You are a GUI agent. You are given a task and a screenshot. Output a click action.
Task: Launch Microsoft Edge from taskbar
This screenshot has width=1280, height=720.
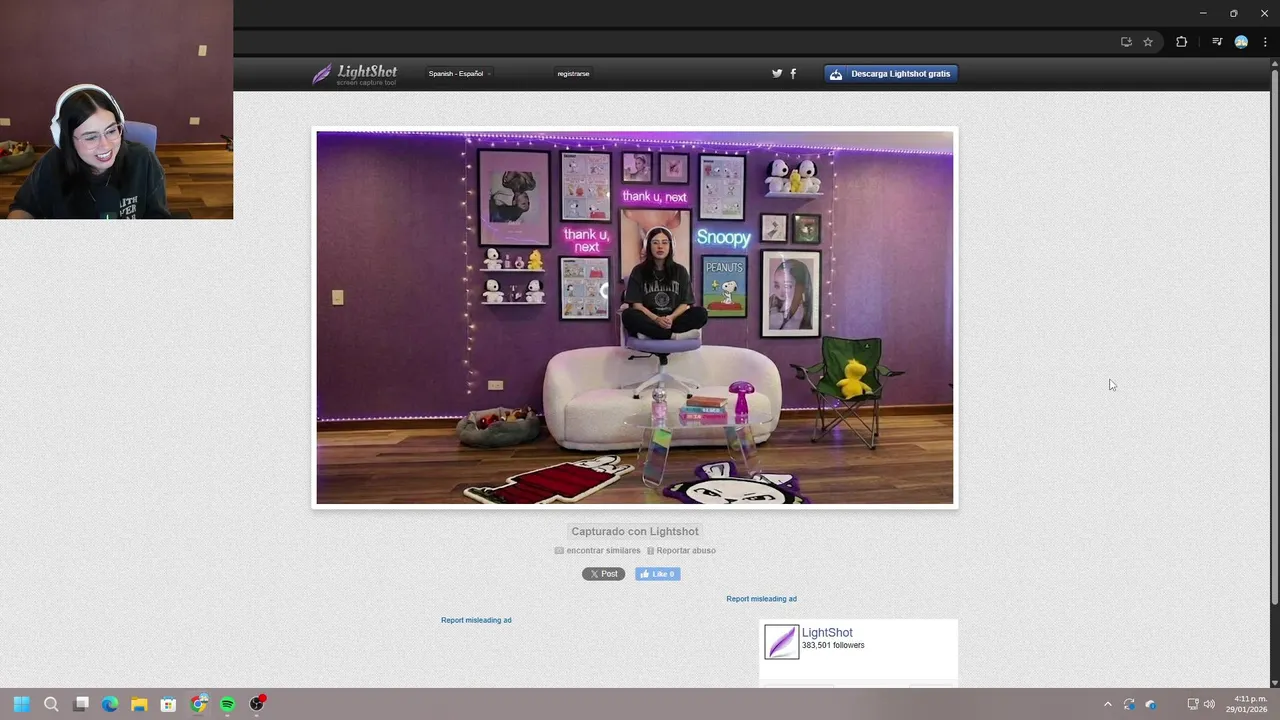[110, 704]
